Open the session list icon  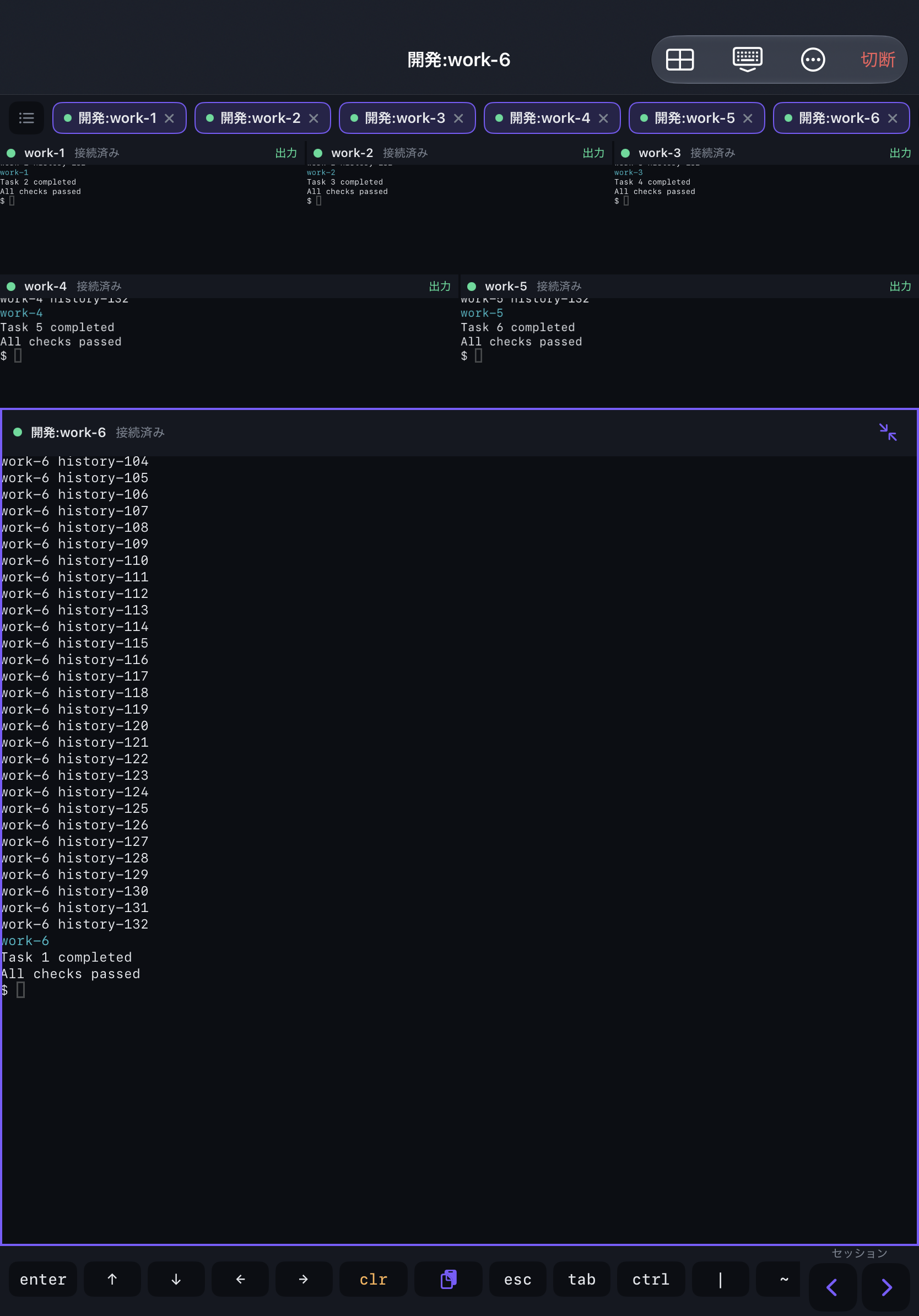click(x=26, y=118)
